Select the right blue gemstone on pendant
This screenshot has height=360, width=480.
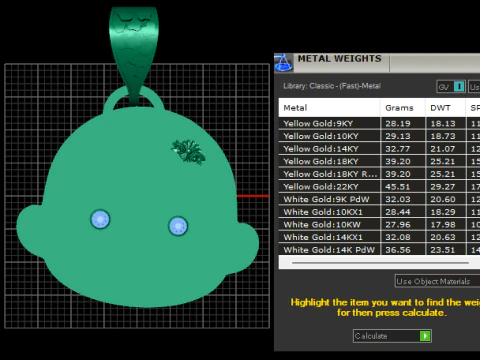click(178, 226)
